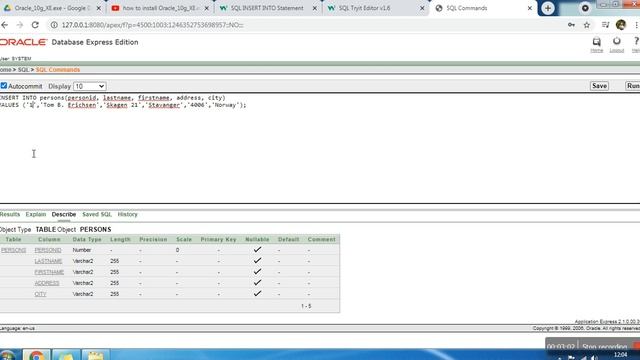Click the CITY column link
Screen dimensions: 640x360
coord(40,294)
